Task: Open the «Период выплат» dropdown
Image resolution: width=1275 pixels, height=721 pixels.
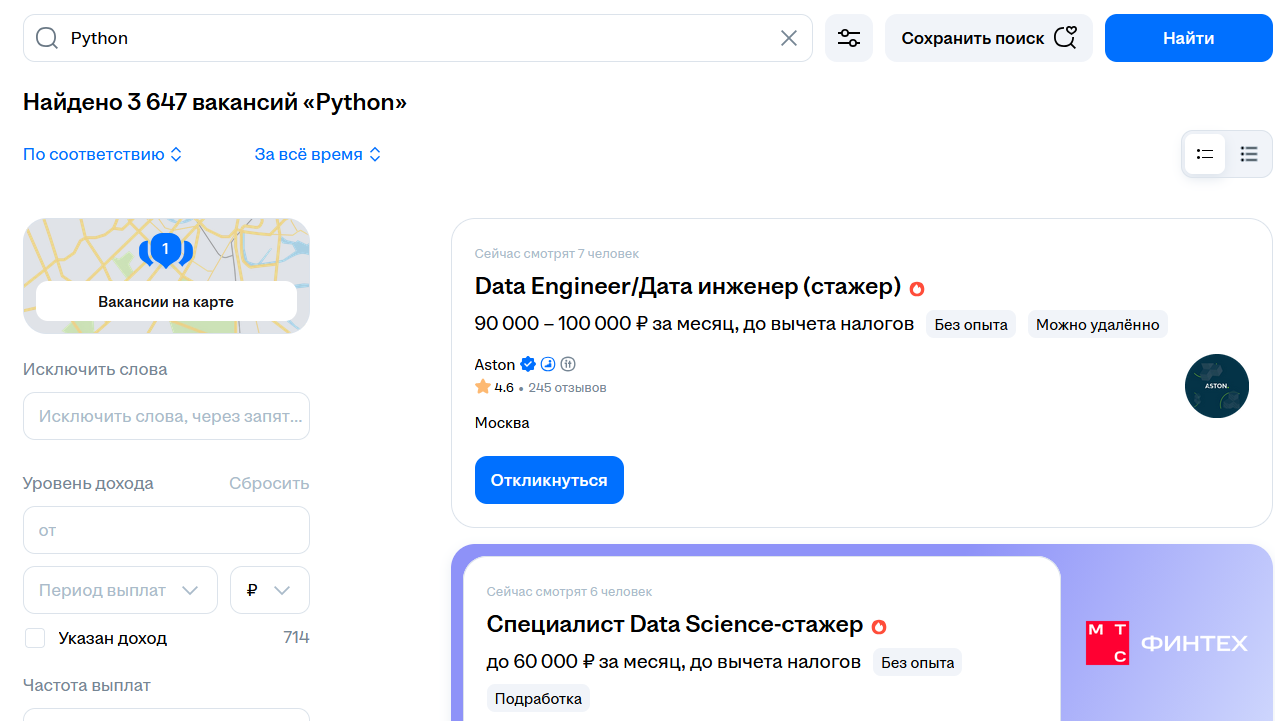Action: 120,590
